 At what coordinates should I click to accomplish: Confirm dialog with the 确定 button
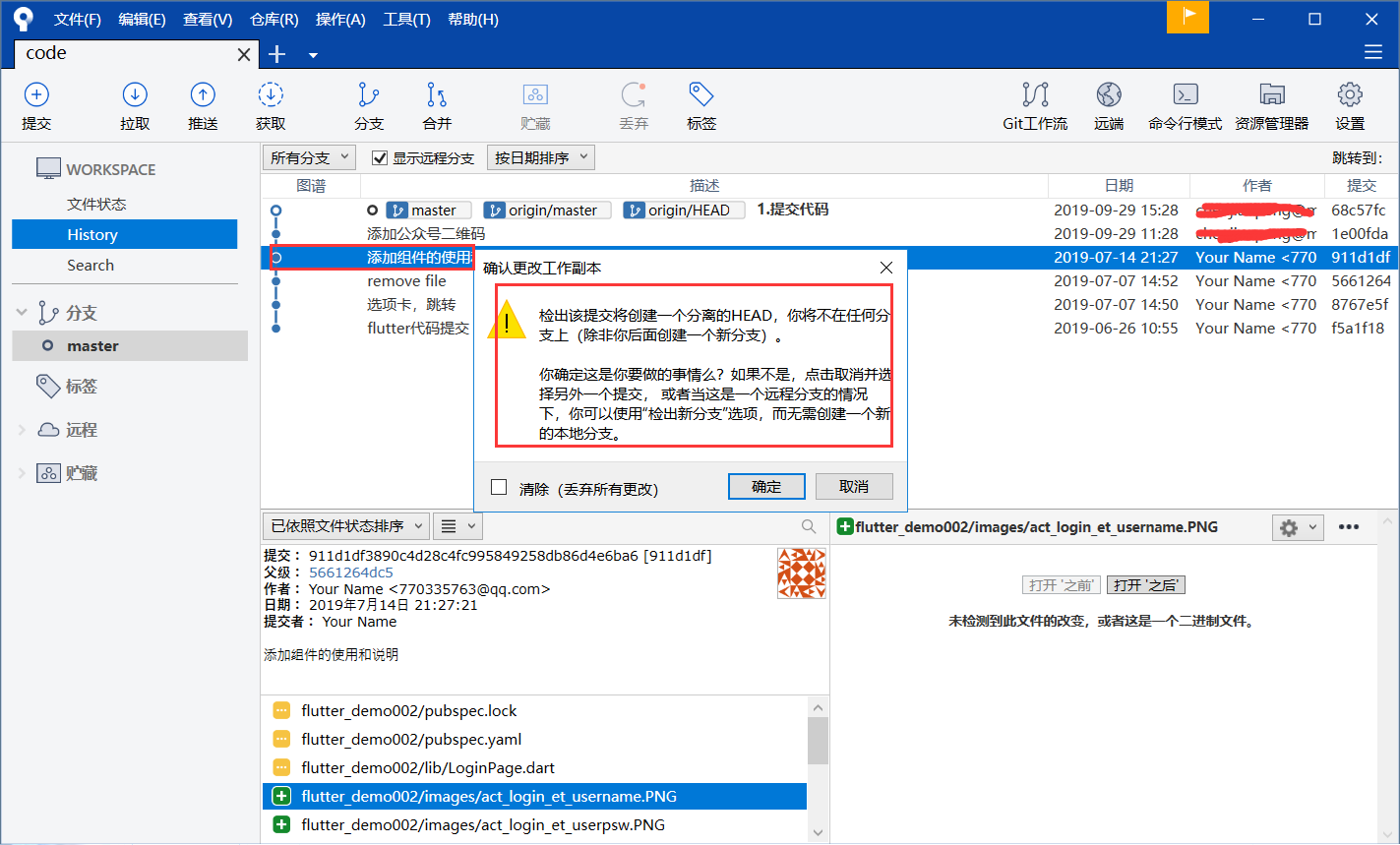(766, 486)
